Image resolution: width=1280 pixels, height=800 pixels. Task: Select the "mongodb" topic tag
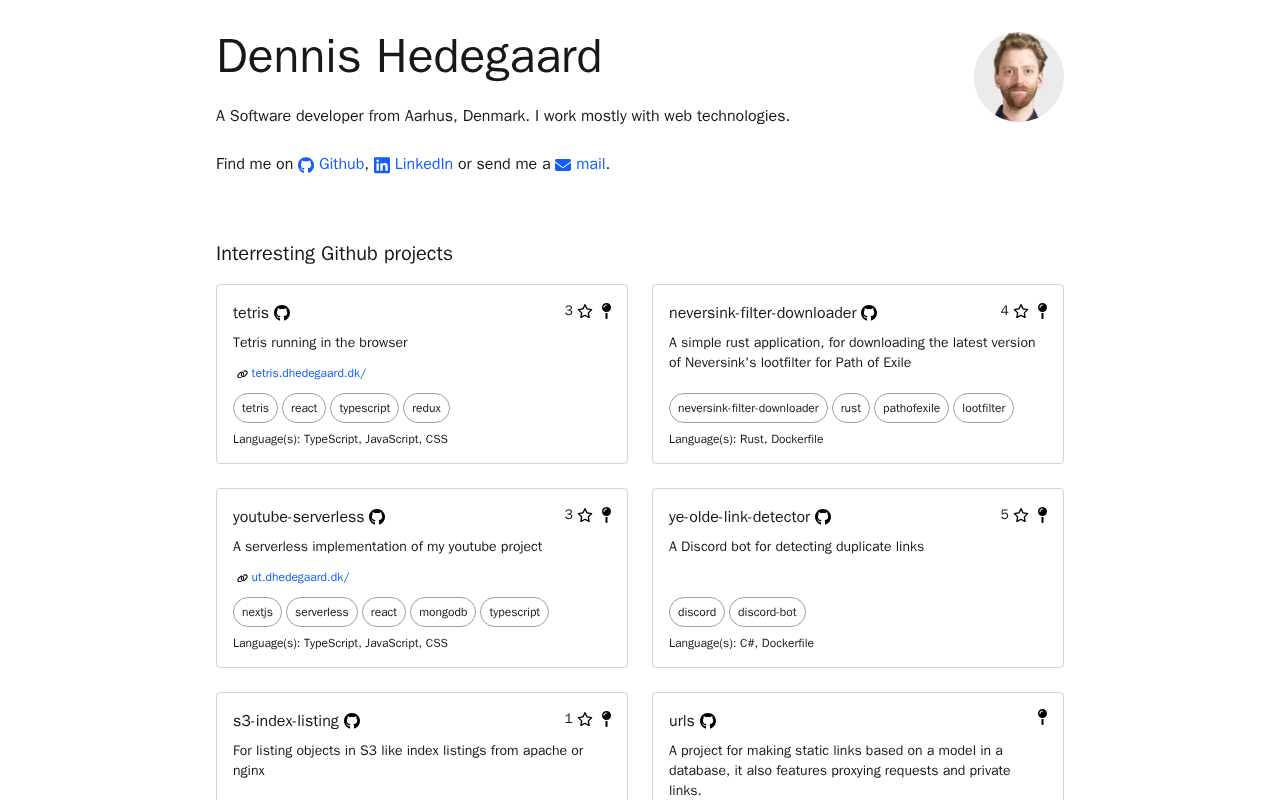(x=443, y=612)
